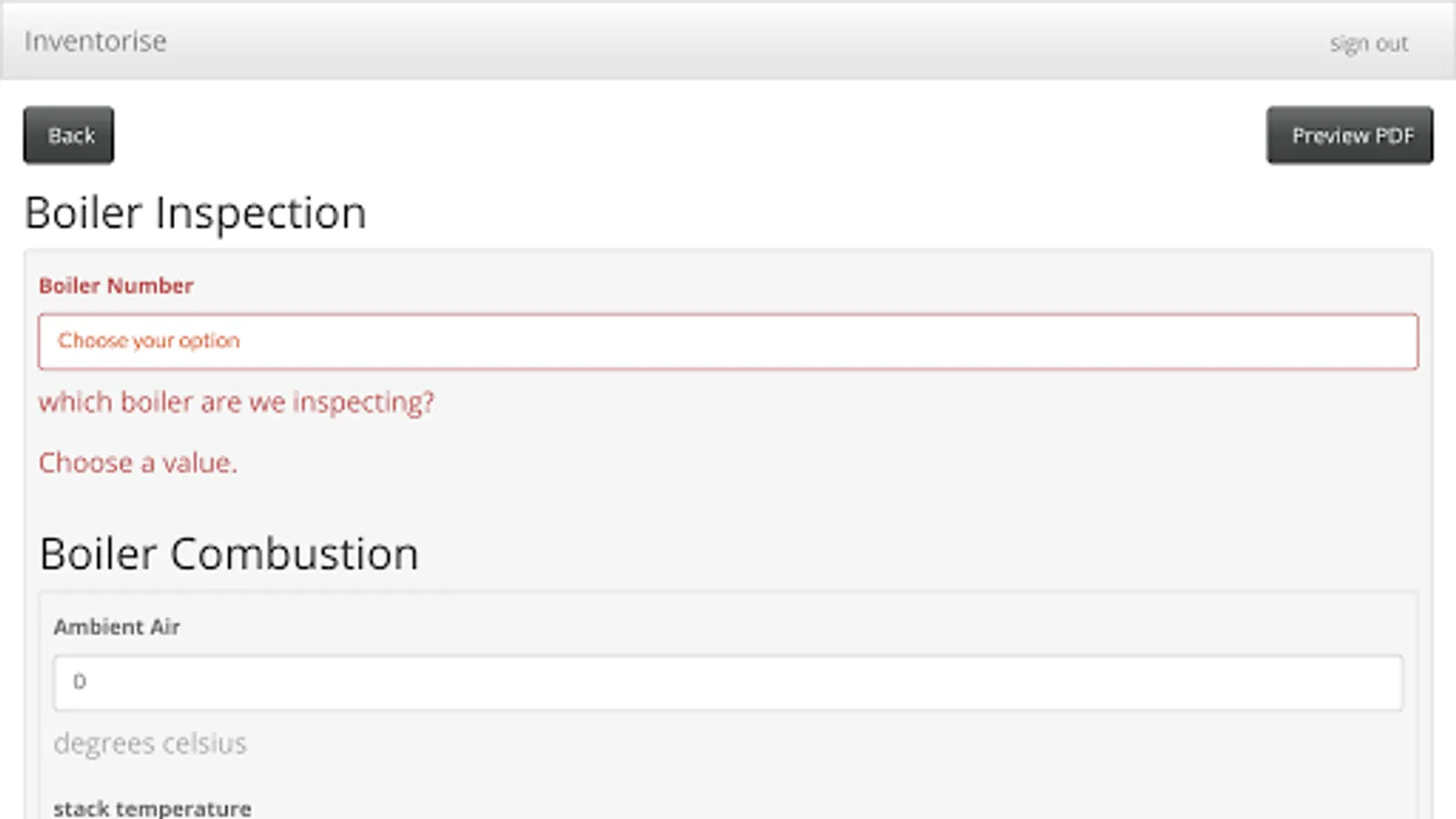1456x819 pixels.
Task: Click the Boiler Combustion section heading
Action: pos(229,553)
